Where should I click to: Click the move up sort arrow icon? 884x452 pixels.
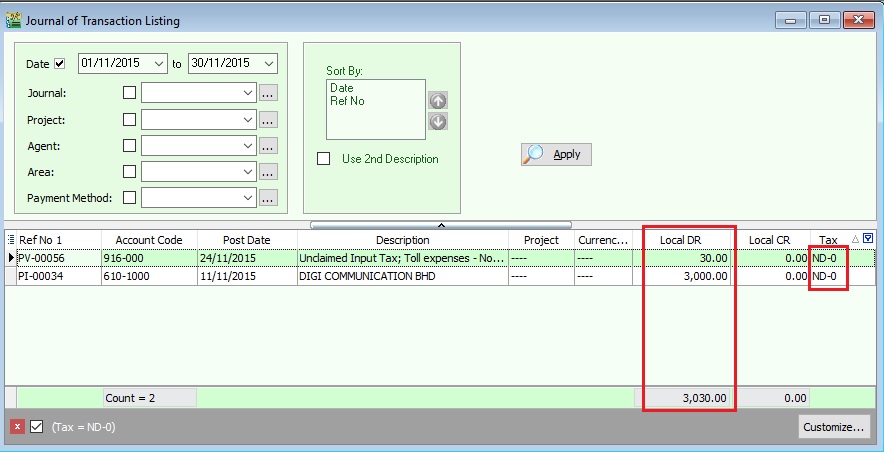[x=438, y=100]
